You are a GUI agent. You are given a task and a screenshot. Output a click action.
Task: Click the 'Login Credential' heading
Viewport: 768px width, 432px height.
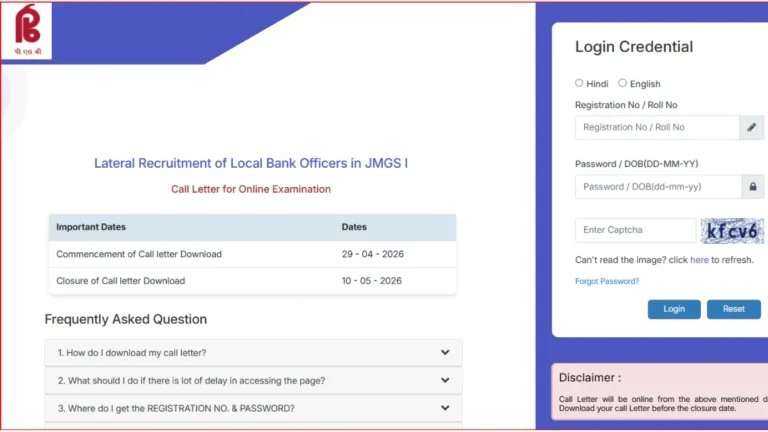coord(634,47)
